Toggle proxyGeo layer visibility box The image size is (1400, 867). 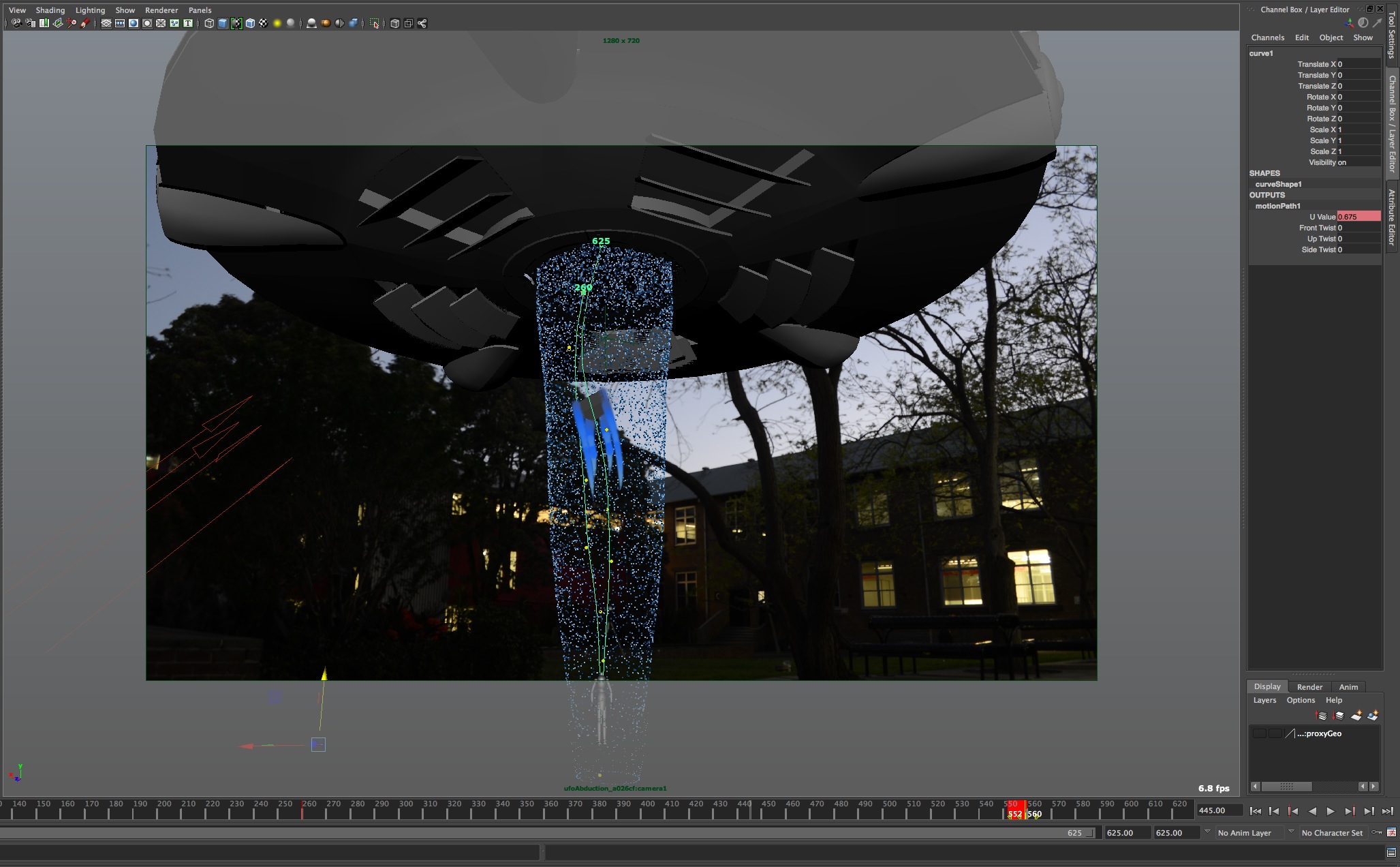tap(1259, 734)
